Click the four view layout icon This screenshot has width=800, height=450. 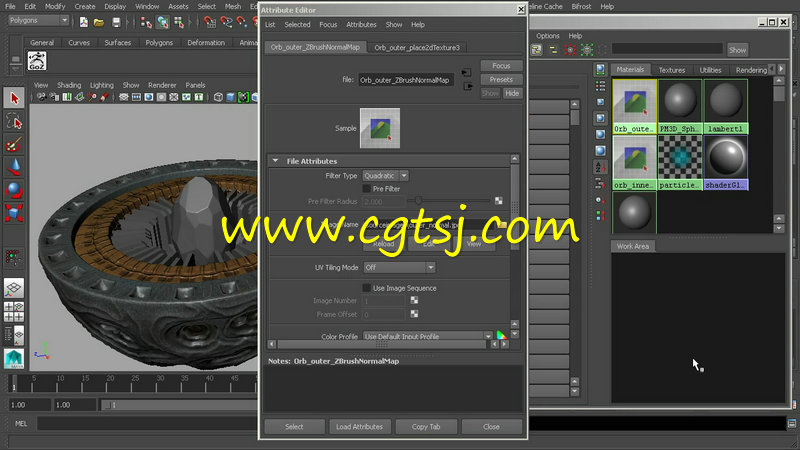(x=14, y=312)
